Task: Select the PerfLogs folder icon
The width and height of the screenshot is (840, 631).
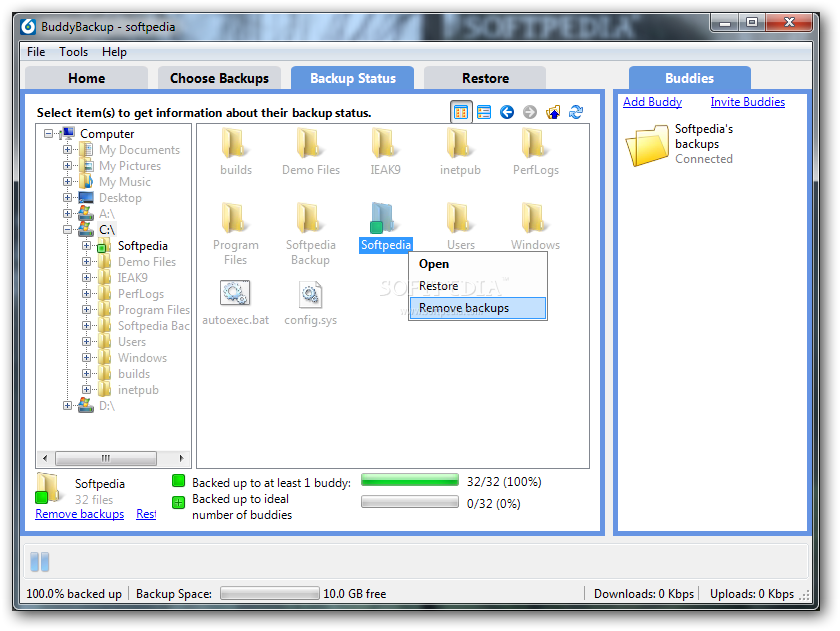Action: pyautogui.click(x=535, y=143)
